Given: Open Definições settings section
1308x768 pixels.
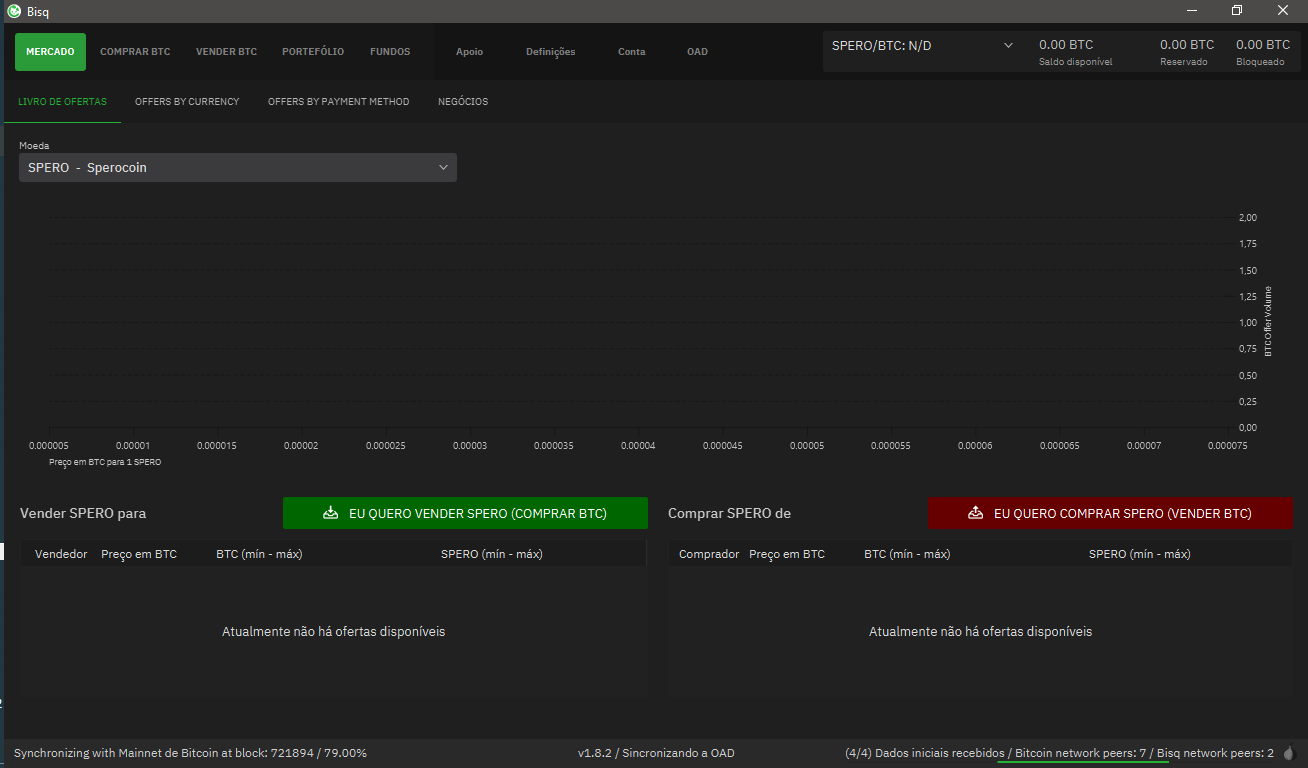Looking at the screenshot, I should pos(551,52).
